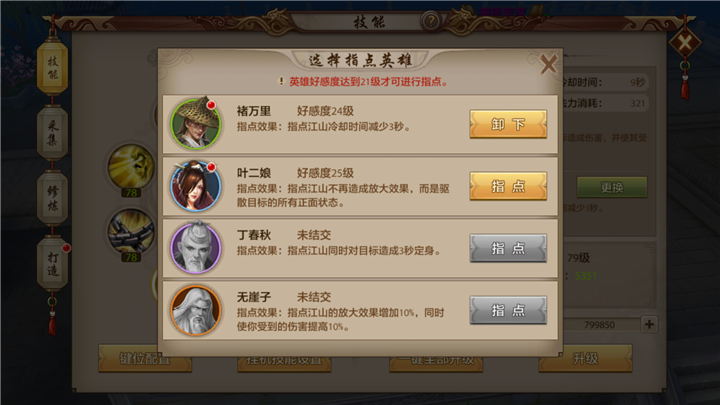The height and width of the screenshot is (405, 720).
Task: Click gray 指点 button for 无崖子
Action: [x=508, y=310]
